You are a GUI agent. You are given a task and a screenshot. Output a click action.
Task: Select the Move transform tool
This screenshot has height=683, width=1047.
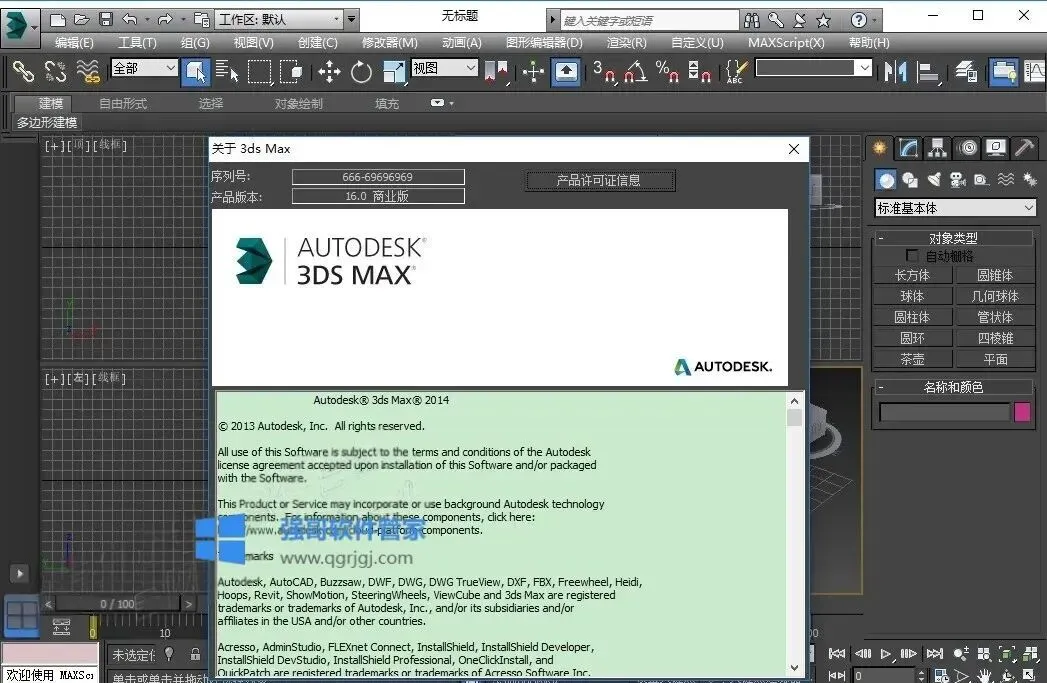pos(329,71)
